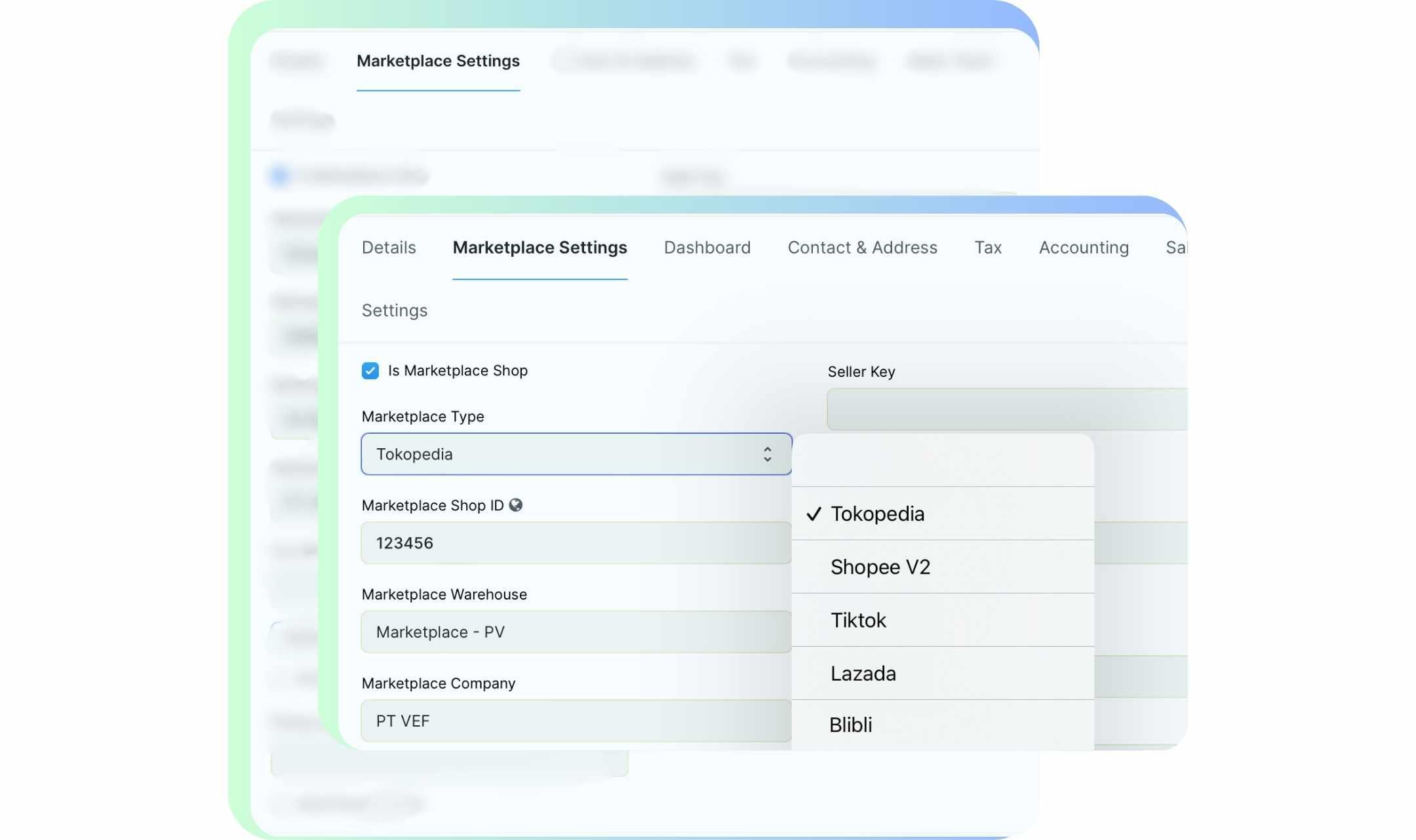The width and height of the screenshot is (1416, 840).
Task: Click the Marketplace Warehouse field
Action: (576, 632)
